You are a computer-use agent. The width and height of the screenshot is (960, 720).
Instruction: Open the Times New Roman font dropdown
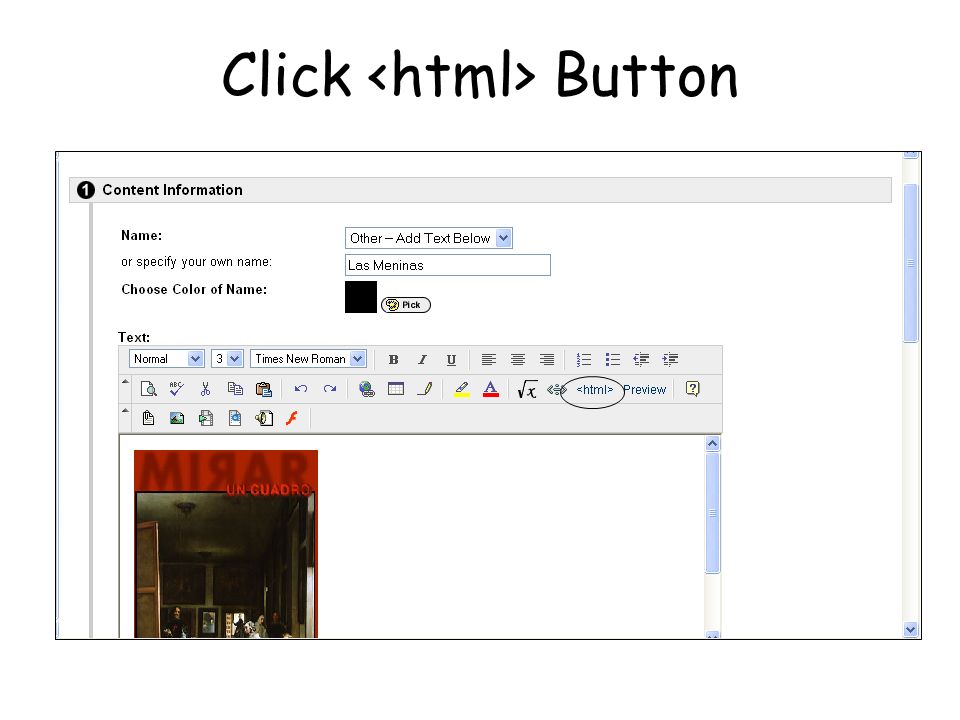coord(308,359)
